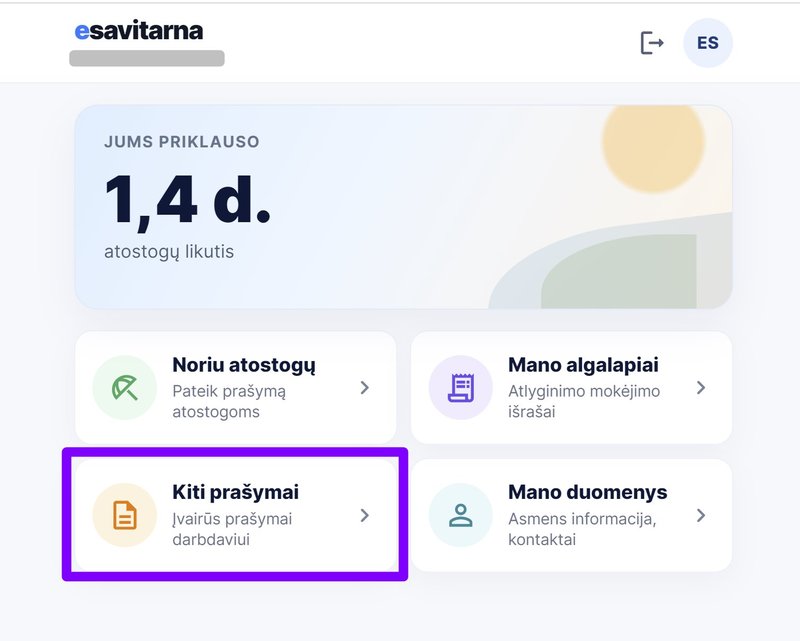
Task: Click Asmens informacija, kontaktai description
Action: click(582, 529)
